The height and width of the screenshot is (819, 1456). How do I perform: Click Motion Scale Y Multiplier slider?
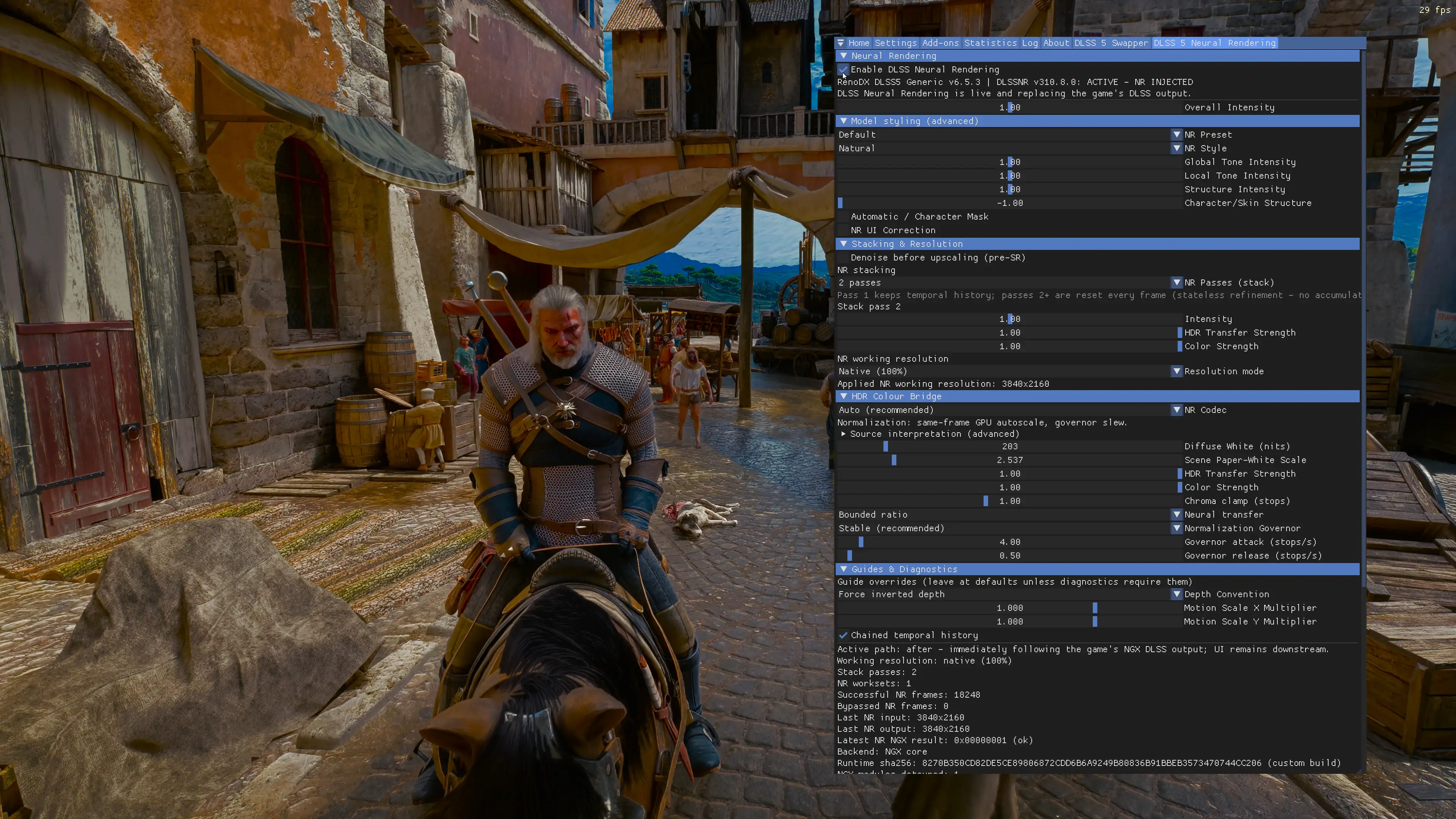(1009, 621)
